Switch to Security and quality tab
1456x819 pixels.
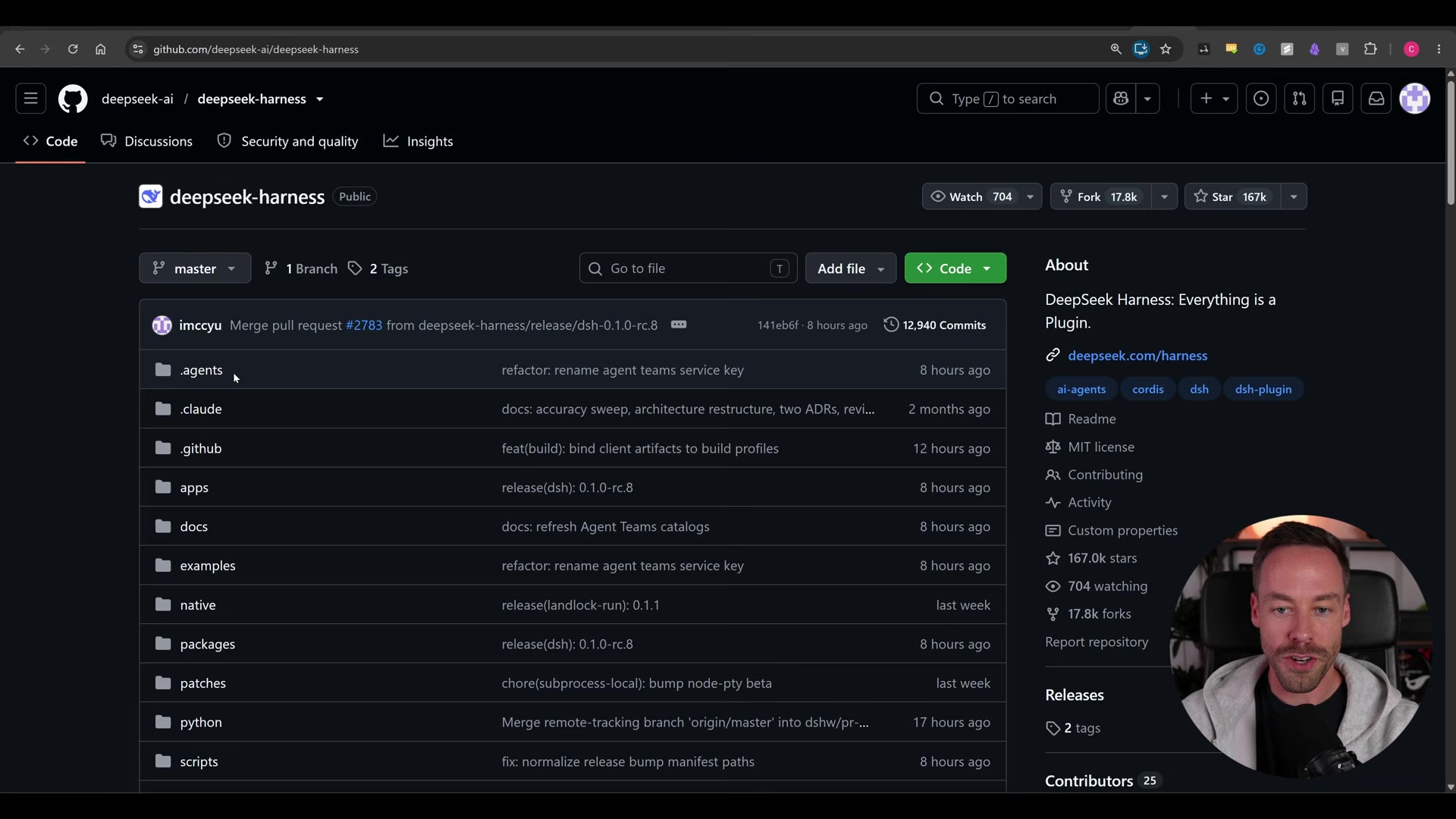(x=287, y=141)
